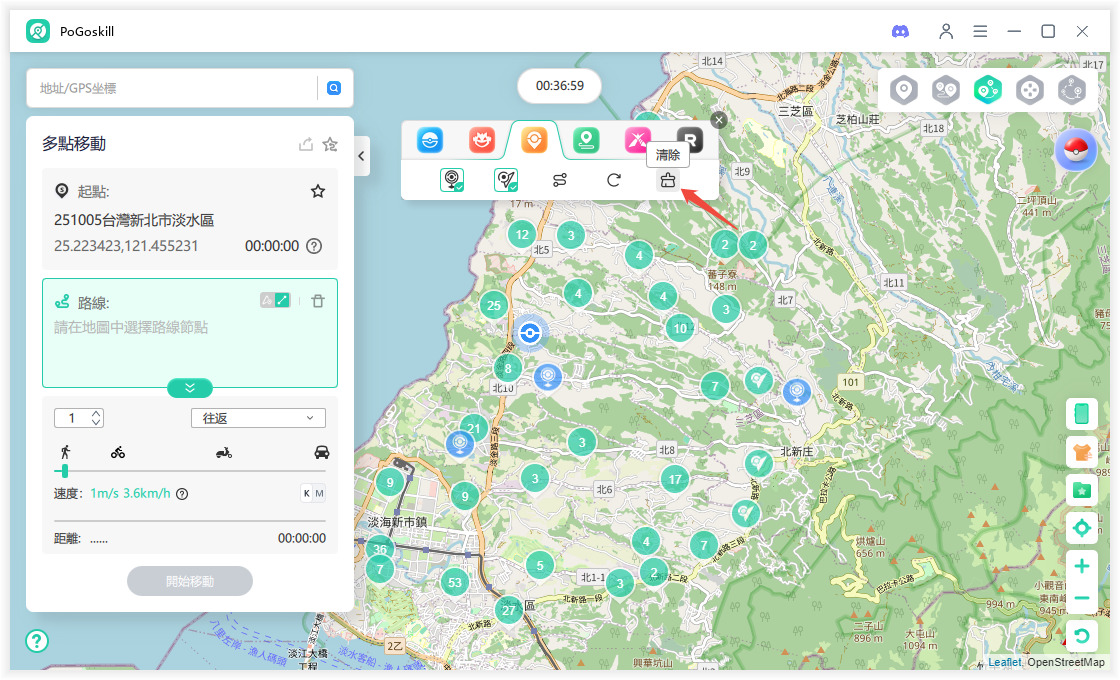Click the 開始移動 button
The width and height of the screenshot is (1120, 680).
(x=190, y=581)
